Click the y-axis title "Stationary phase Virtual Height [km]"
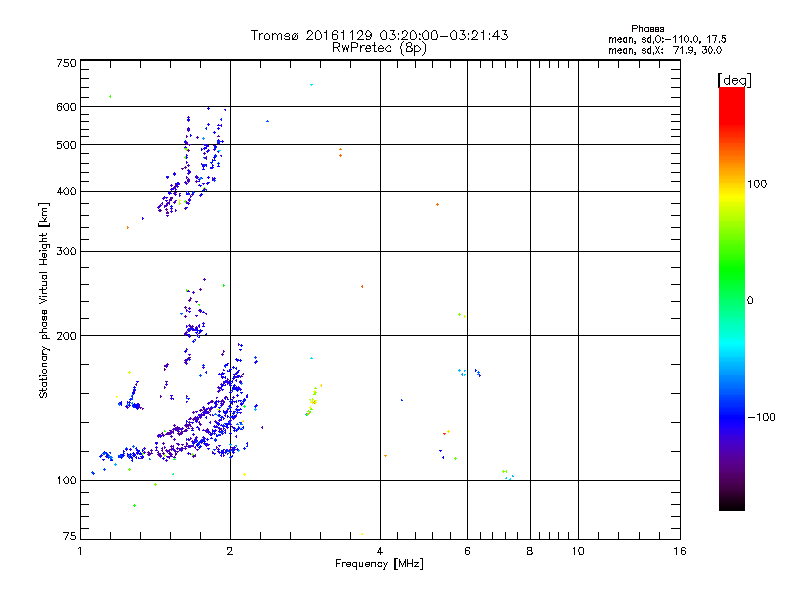The image size is (800, 600). [44, 300]
